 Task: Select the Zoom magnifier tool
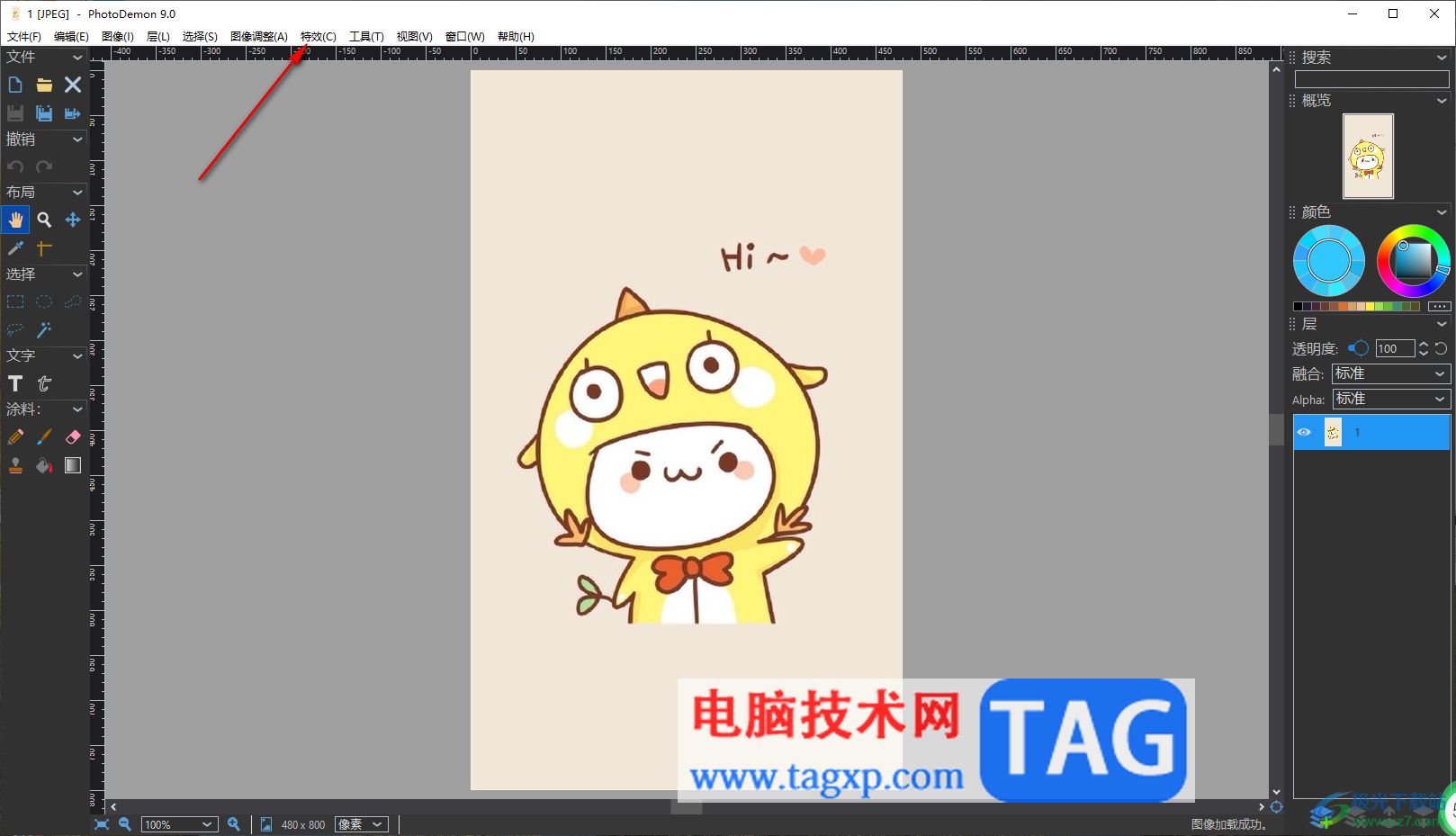tap(44, 220)
